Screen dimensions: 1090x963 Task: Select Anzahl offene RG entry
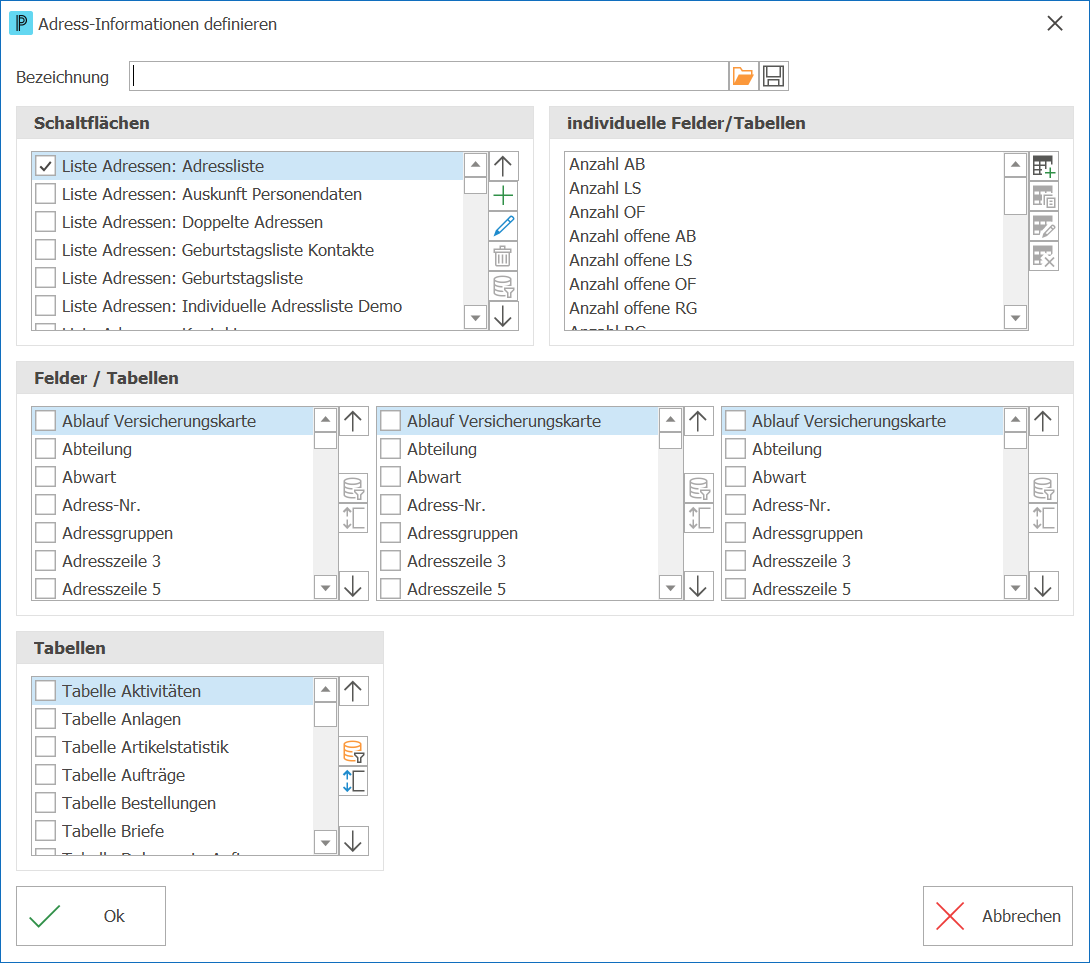coord(785,308)
